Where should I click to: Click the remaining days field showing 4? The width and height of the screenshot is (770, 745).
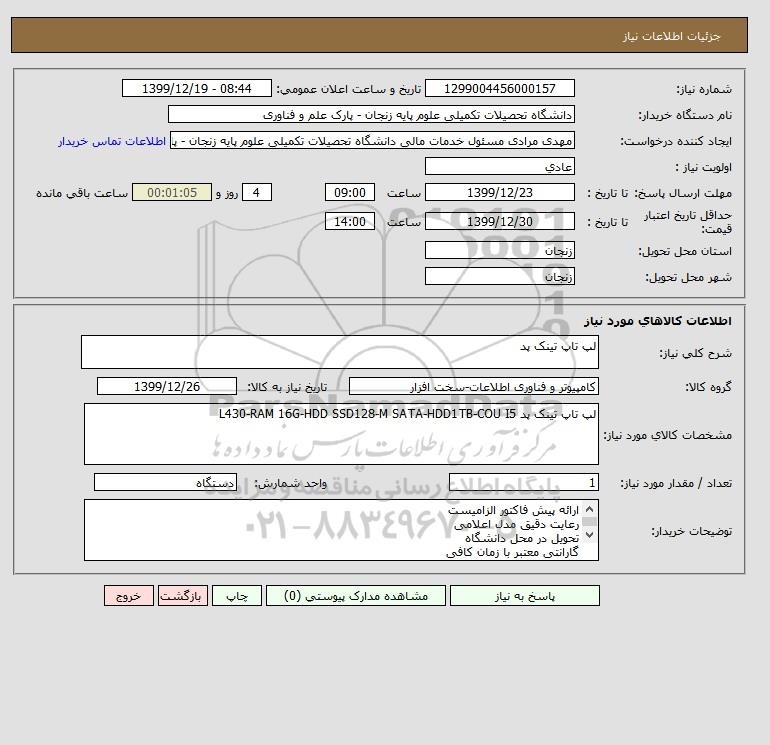(256, 193)
